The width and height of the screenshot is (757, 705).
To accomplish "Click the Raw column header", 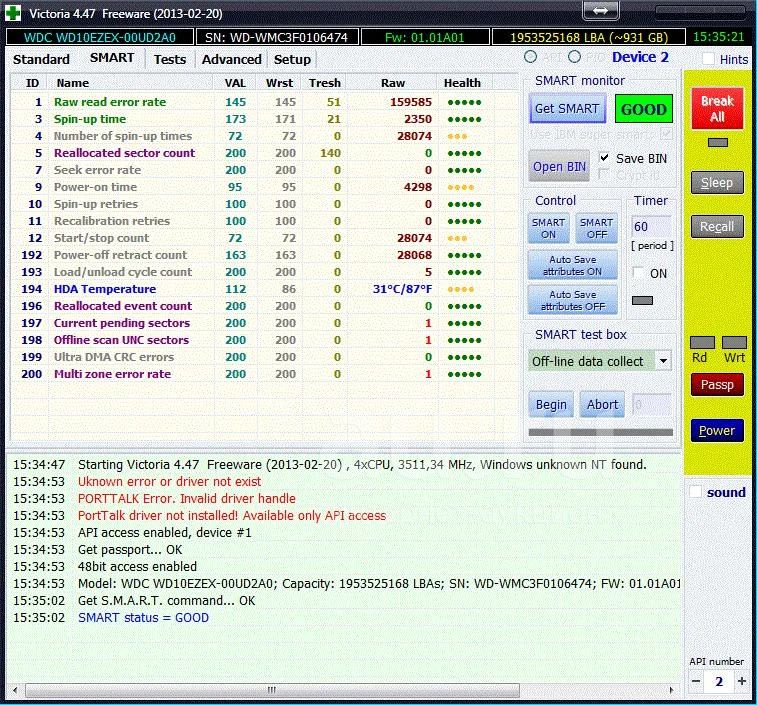I will pyautogui.click(x=393, y=83).
